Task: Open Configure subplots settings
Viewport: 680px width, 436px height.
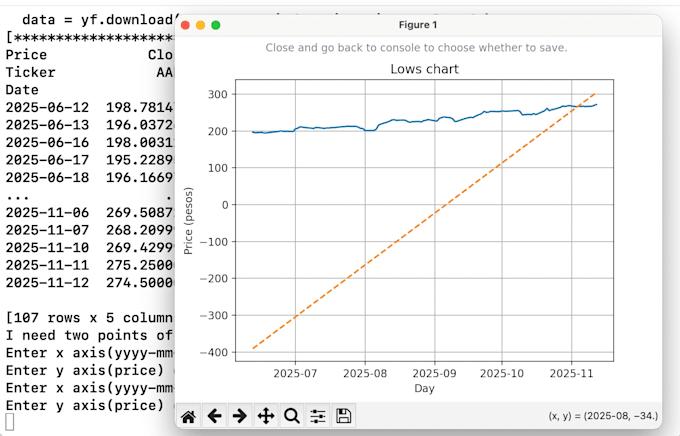Action: pyautogui.click(x=318, y=416)
